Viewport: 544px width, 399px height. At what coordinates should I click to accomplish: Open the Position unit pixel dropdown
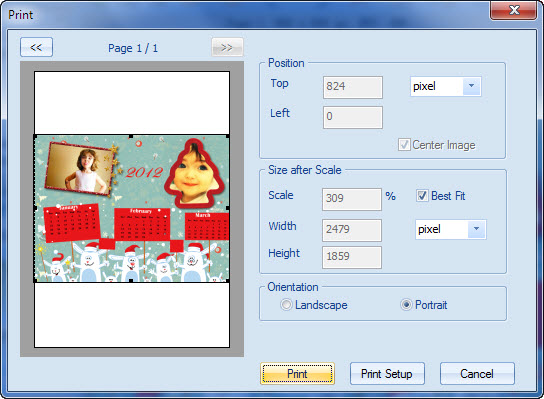(x=445, y=86)
